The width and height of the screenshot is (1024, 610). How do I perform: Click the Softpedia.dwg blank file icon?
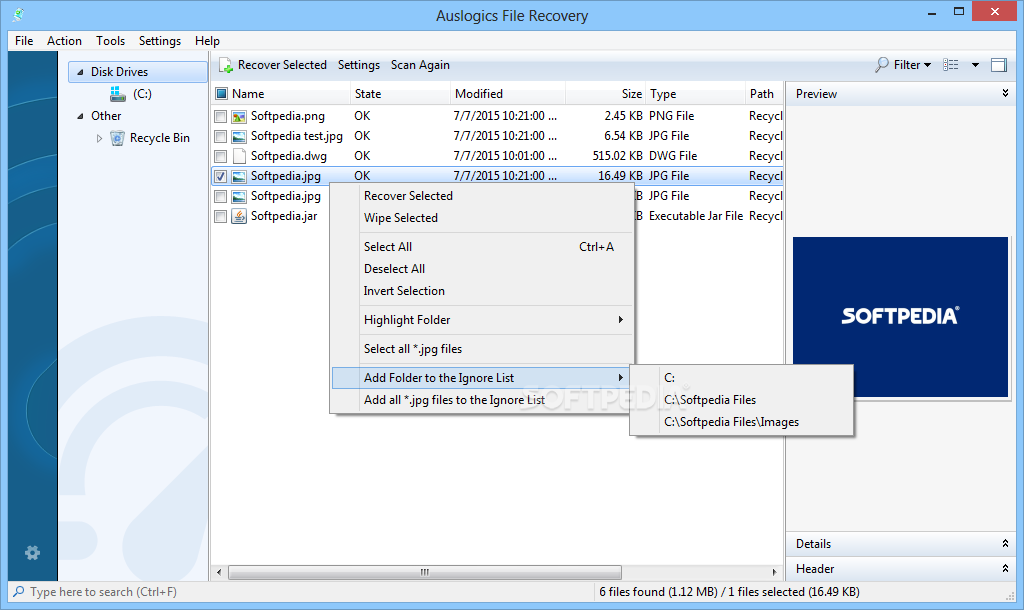pyautogui.click(x=239, y=156)
